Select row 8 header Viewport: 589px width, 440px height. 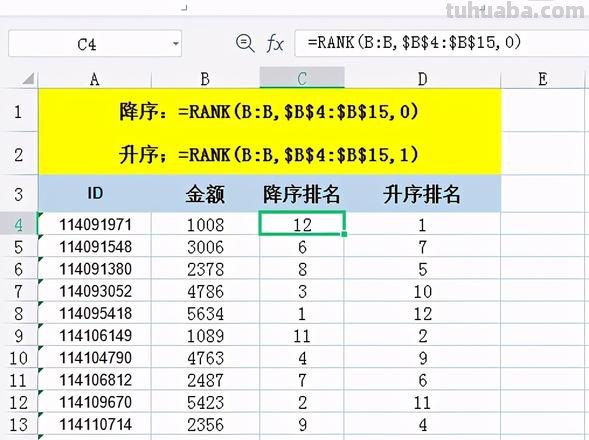(19, 313)
